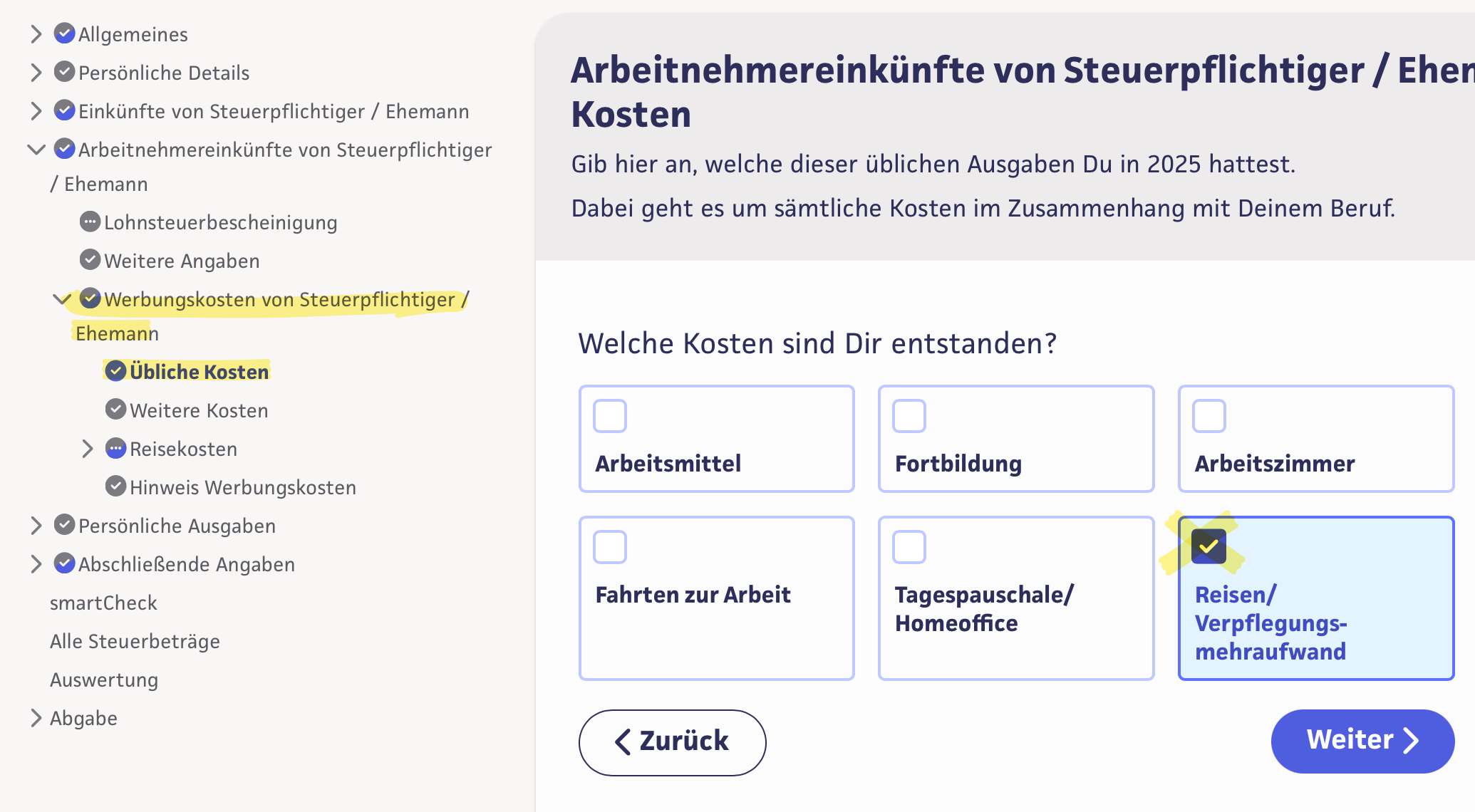Tick the Arbeitsmittel checkbox
Viewport: 1475px width, 812px height.
coord(610,416)
